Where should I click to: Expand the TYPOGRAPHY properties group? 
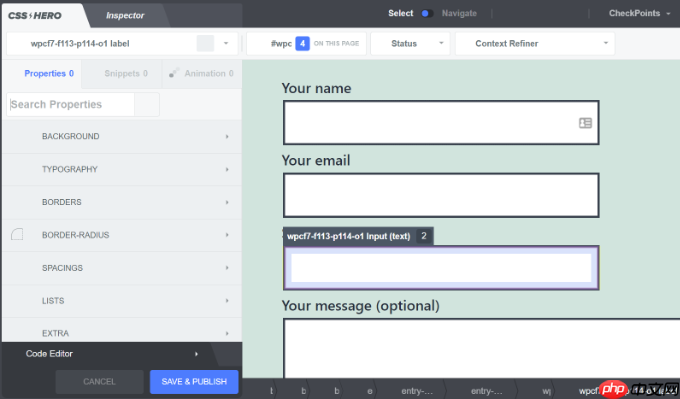(122, 170)
